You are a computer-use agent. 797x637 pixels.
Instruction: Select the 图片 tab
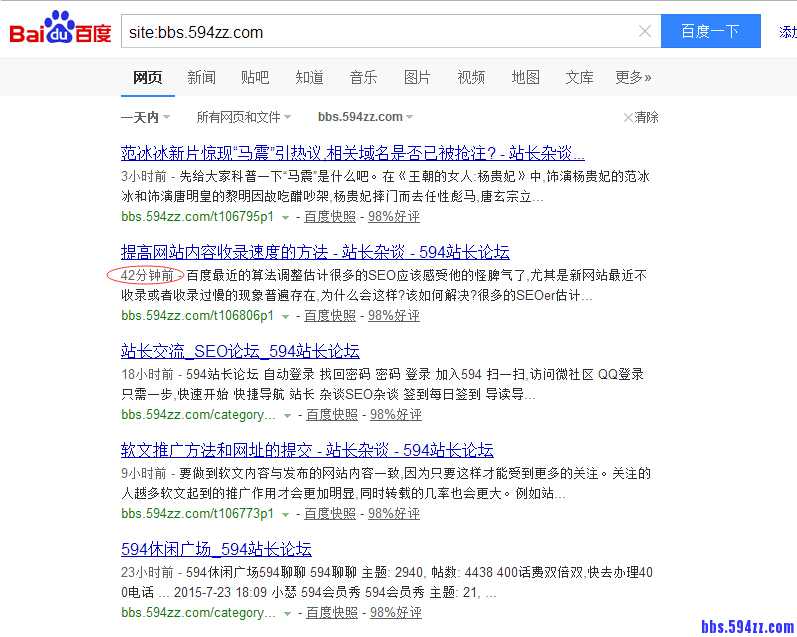(x=417, y=77)
